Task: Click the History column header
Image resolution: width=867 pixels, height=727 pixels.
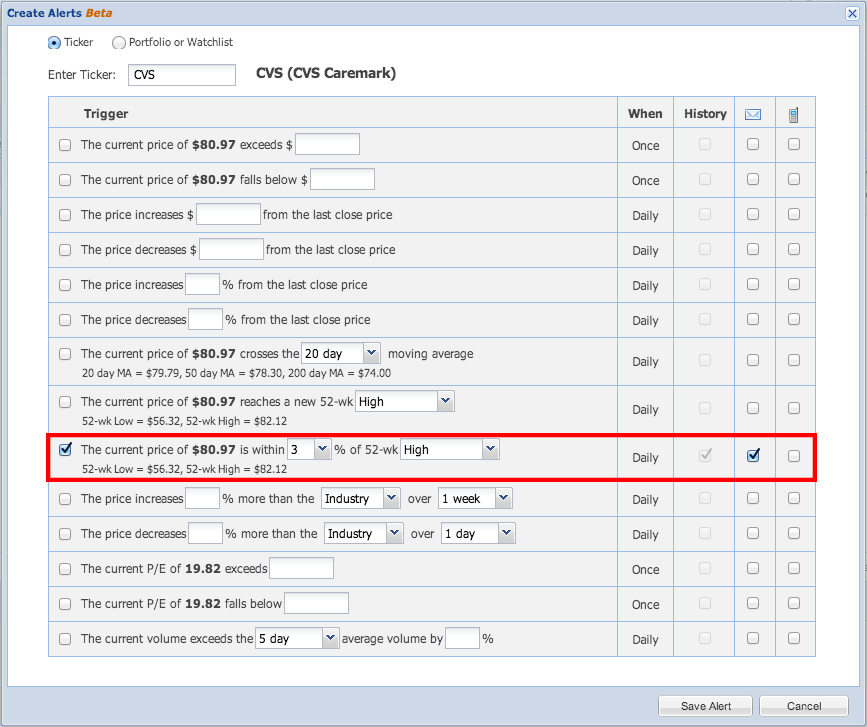Action: coord(705,114)
